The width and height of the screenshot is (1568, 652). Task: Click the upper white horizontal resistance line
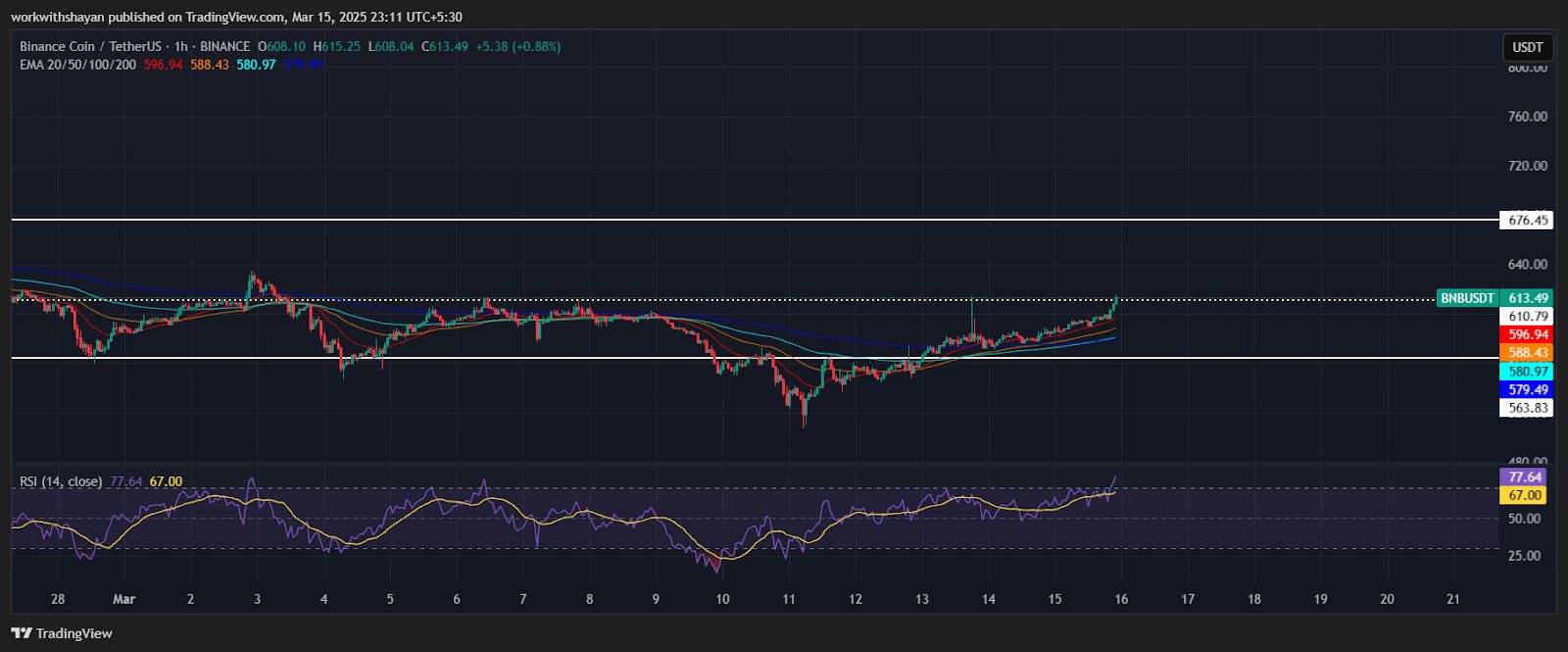pos(686,220)
